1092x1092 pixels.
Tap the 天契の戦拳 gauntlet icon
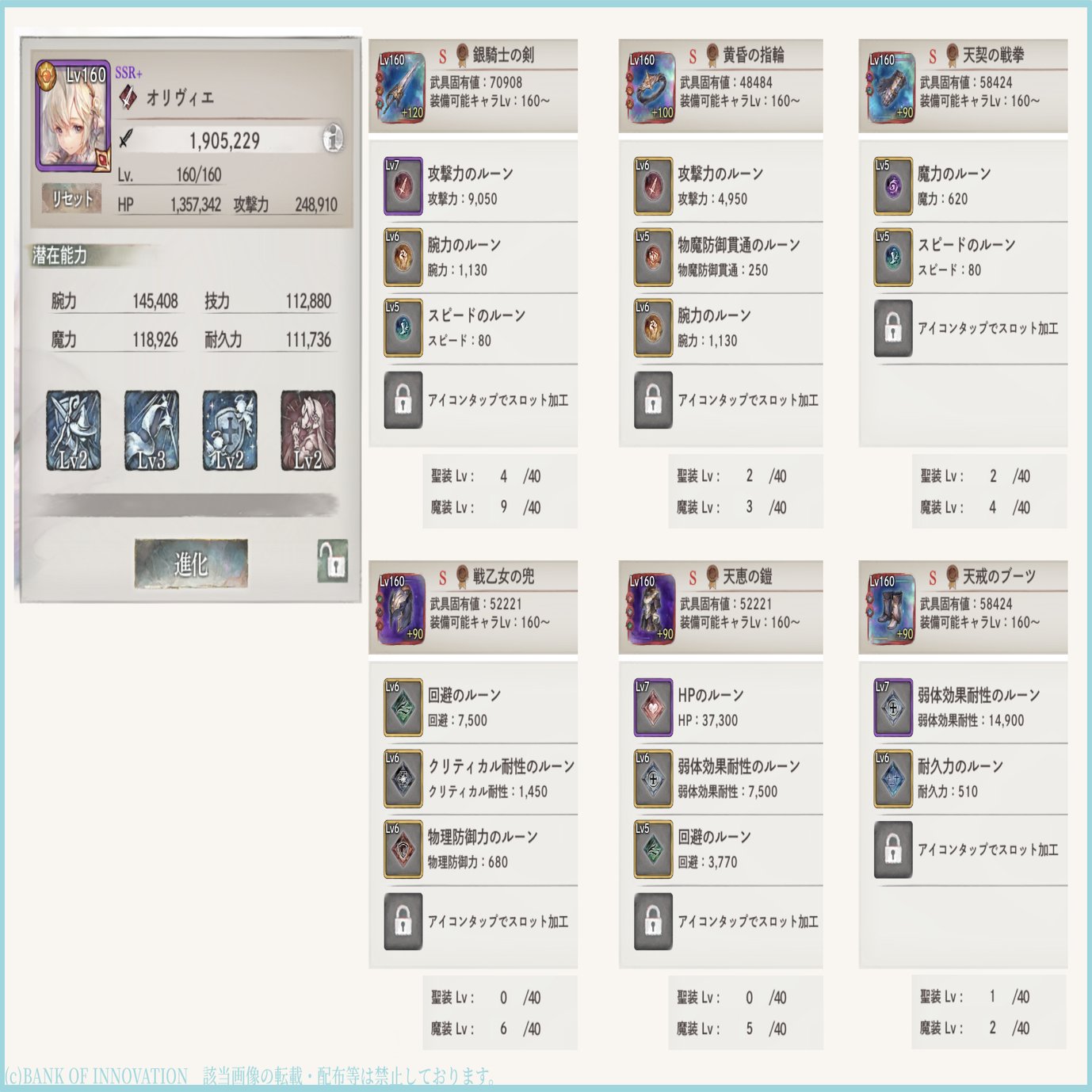tap(892, 87)
